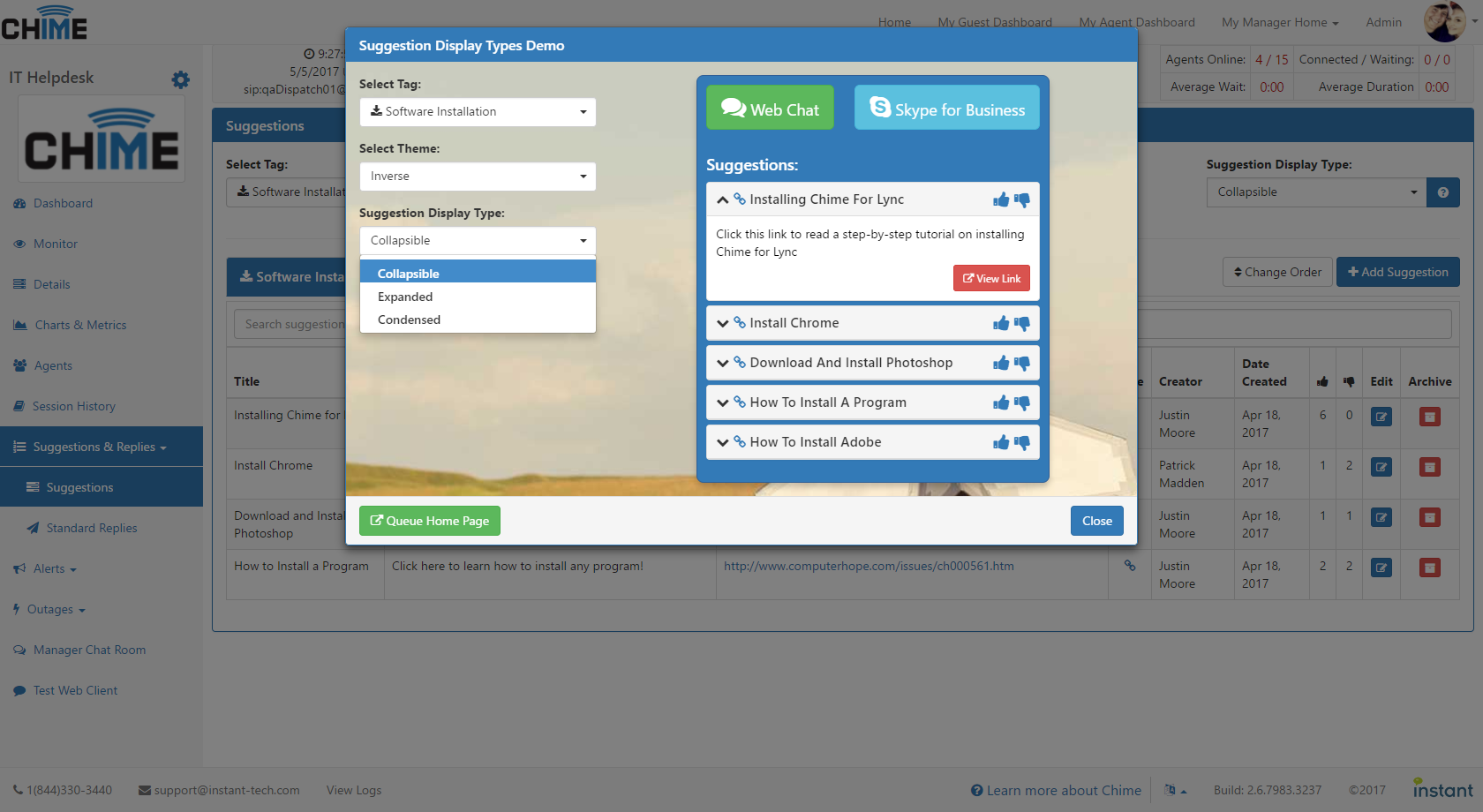1483x812 pixels.
Task: Expand How To Install A Program suggestion
Action: click(x=723, y=402)
